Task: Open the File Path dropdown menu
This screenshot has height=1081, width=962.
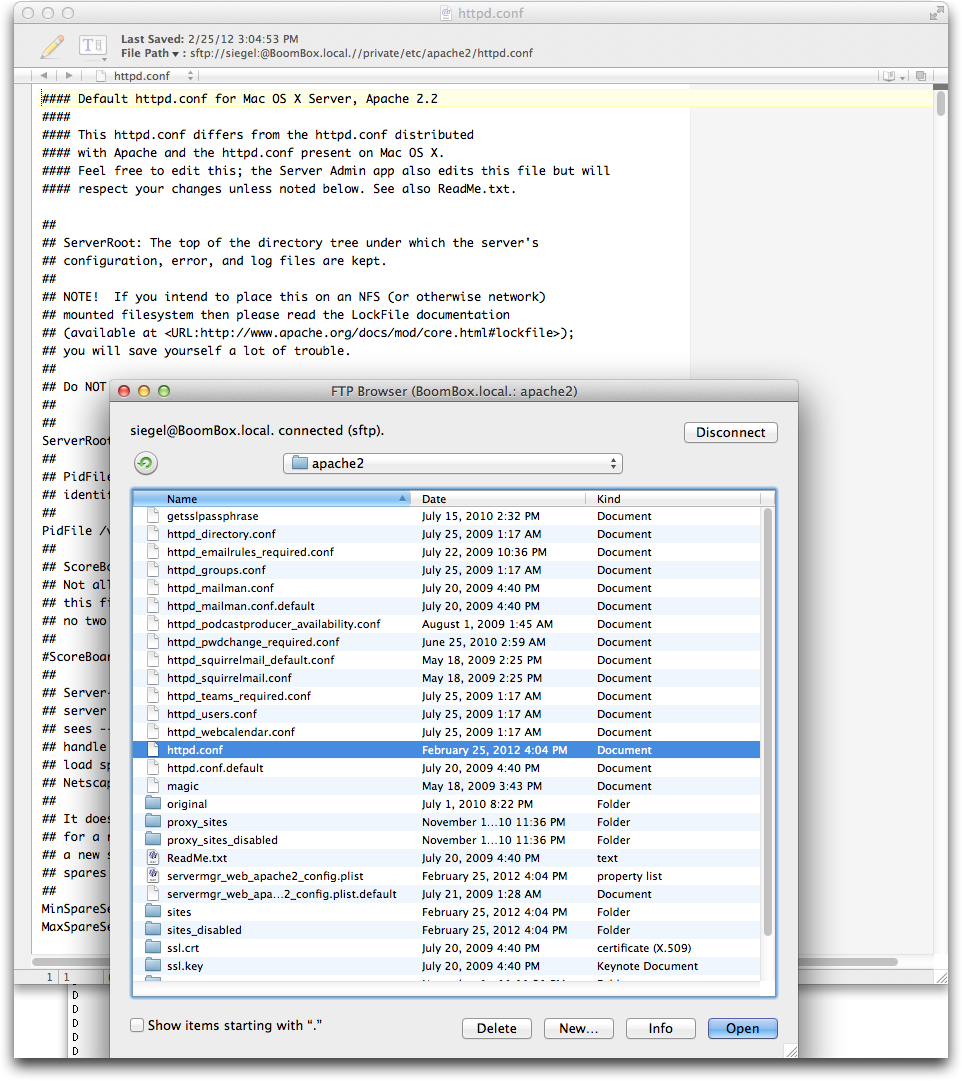Action: point(150,53)
